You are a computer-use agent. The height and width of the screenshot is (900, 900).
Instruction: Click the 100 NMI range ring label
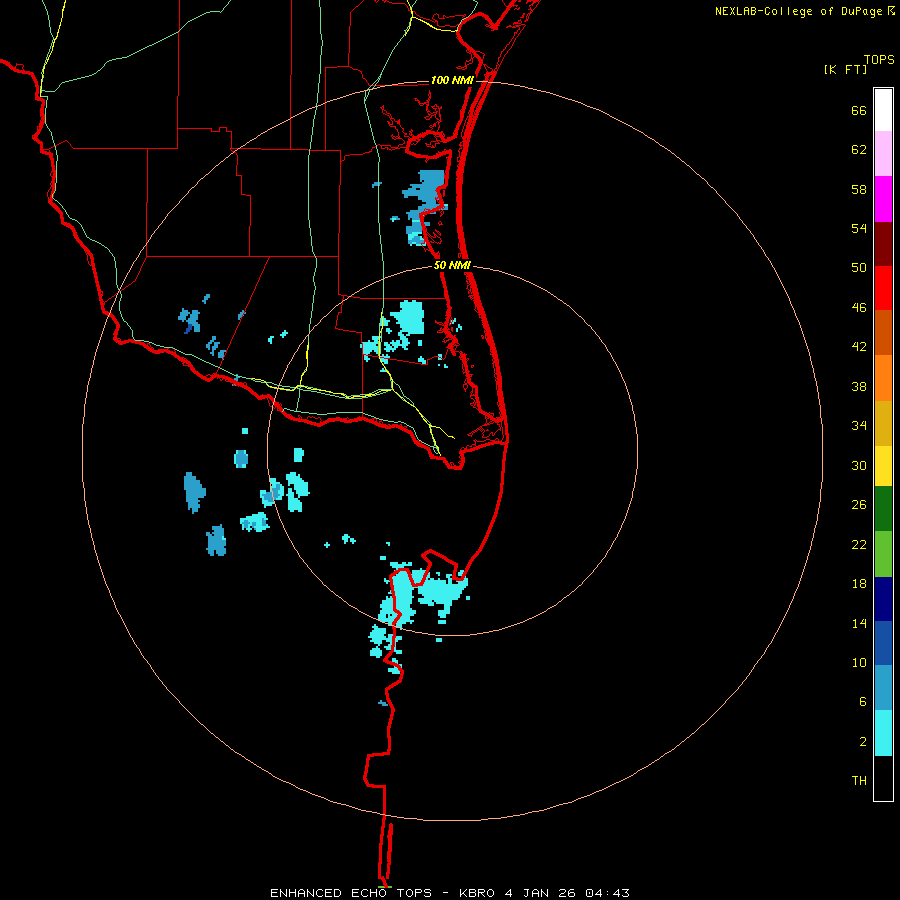[x=452, y=80]
